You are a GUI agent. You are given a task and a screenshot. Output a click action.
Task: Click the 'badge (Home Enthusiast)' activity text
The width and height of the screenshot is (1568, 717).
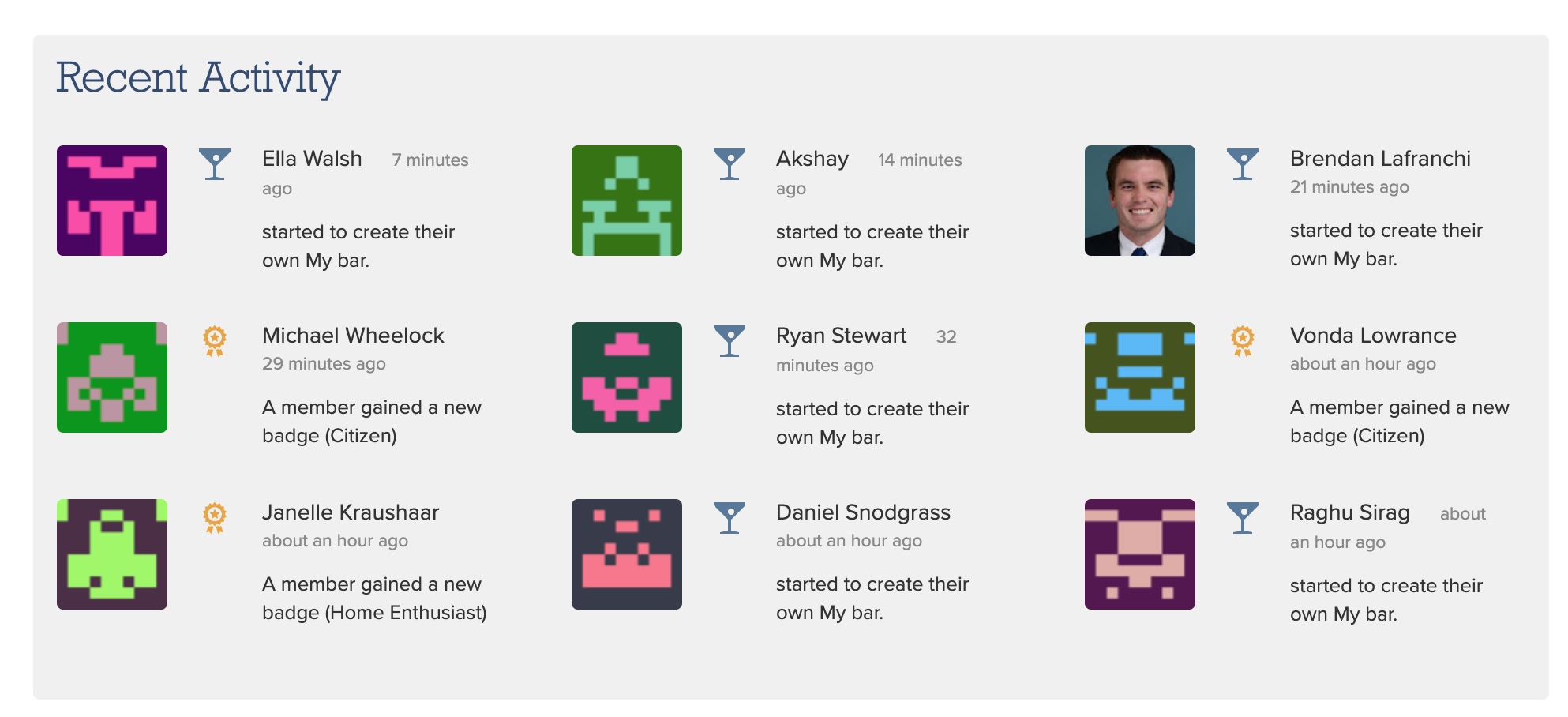pos(374,599)
